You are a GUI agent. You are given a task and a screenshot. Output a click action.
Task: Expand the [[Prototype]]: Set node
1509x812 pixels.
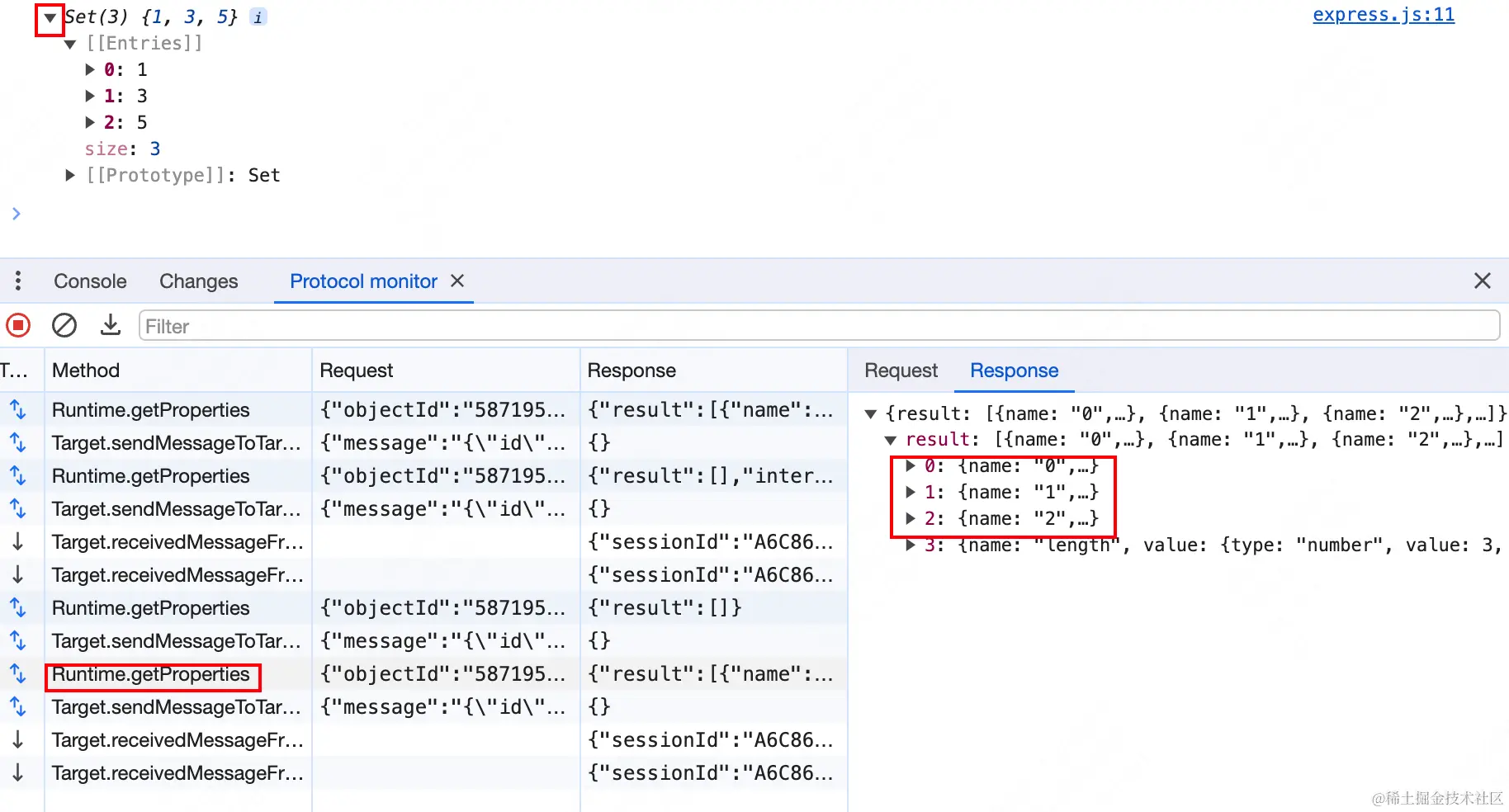pos(70,176)
